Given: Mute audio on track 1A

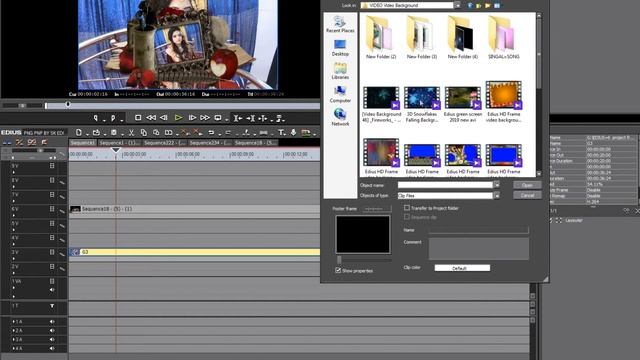Looking at the screenshot, I should (x=52, y=322).
